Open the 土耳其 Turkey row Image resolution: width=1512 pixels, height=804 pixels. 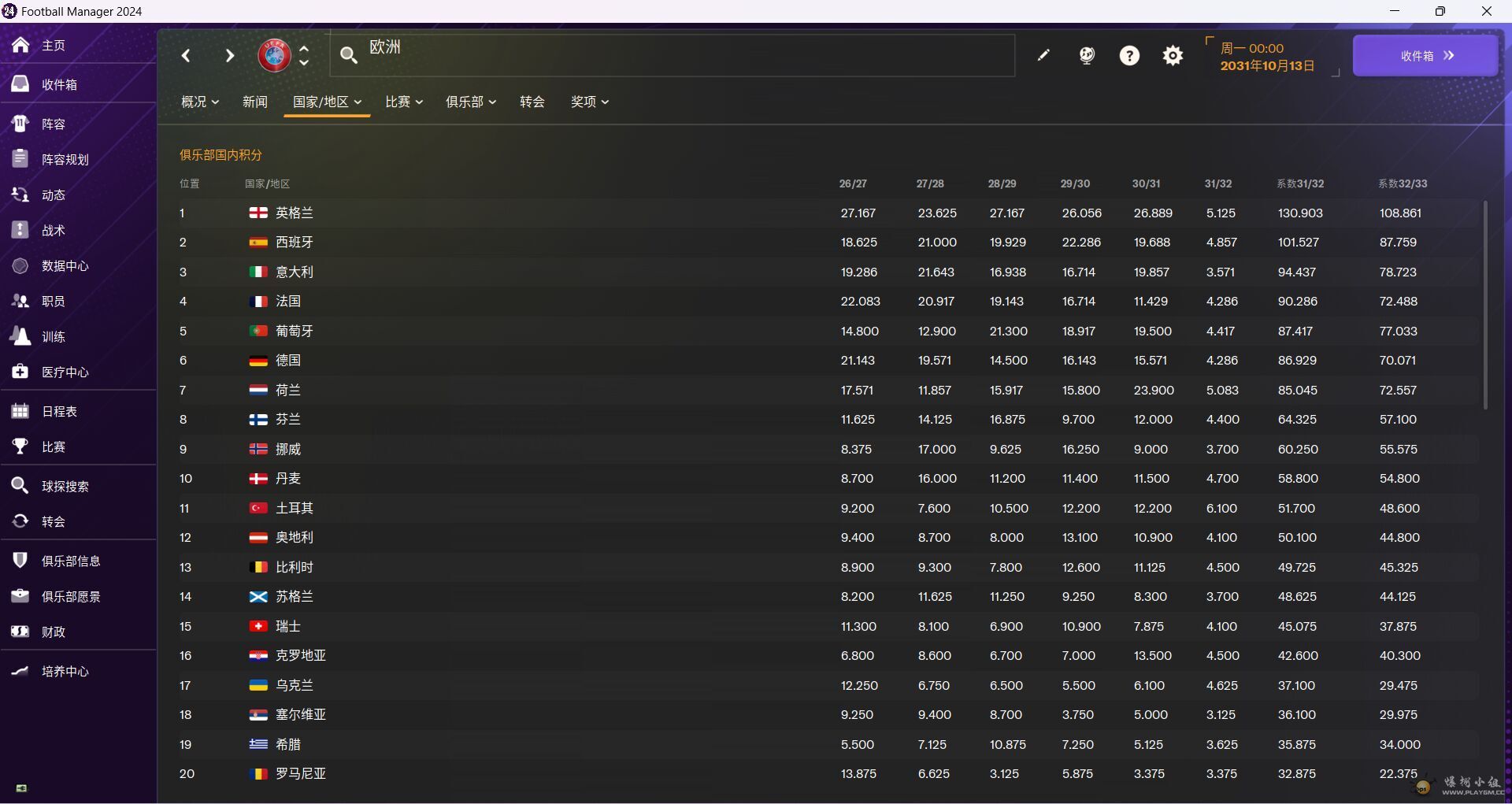828,508
